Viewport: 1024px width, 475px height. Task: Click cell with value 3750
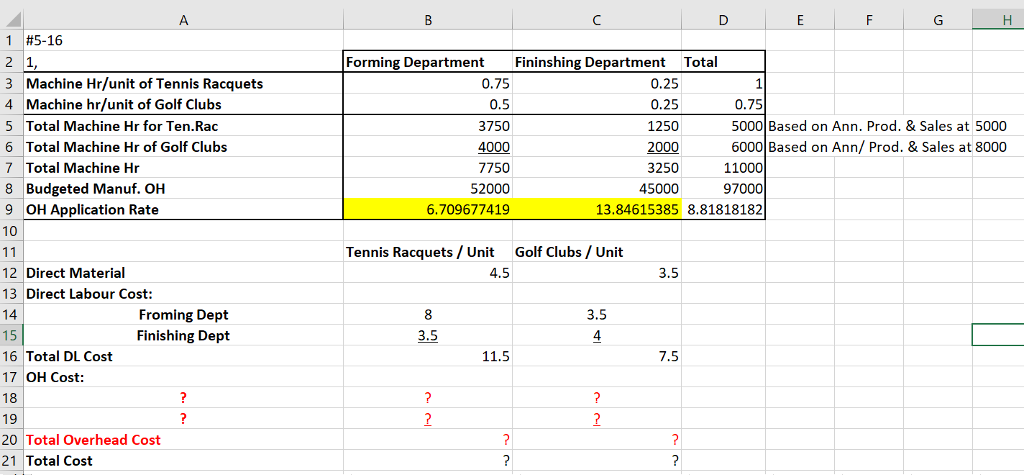coord(428,126)
